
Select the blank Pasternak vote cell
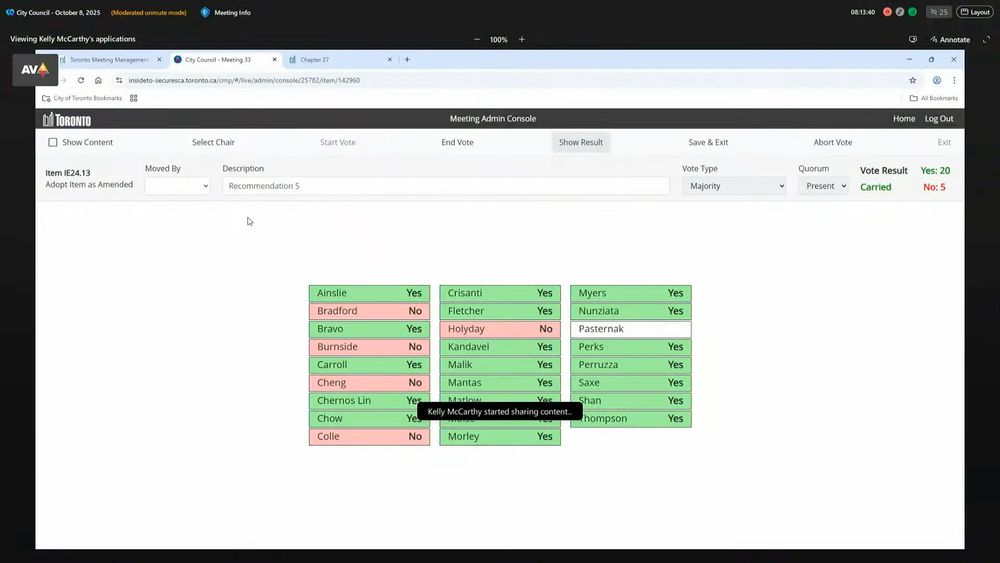(631, 329)
